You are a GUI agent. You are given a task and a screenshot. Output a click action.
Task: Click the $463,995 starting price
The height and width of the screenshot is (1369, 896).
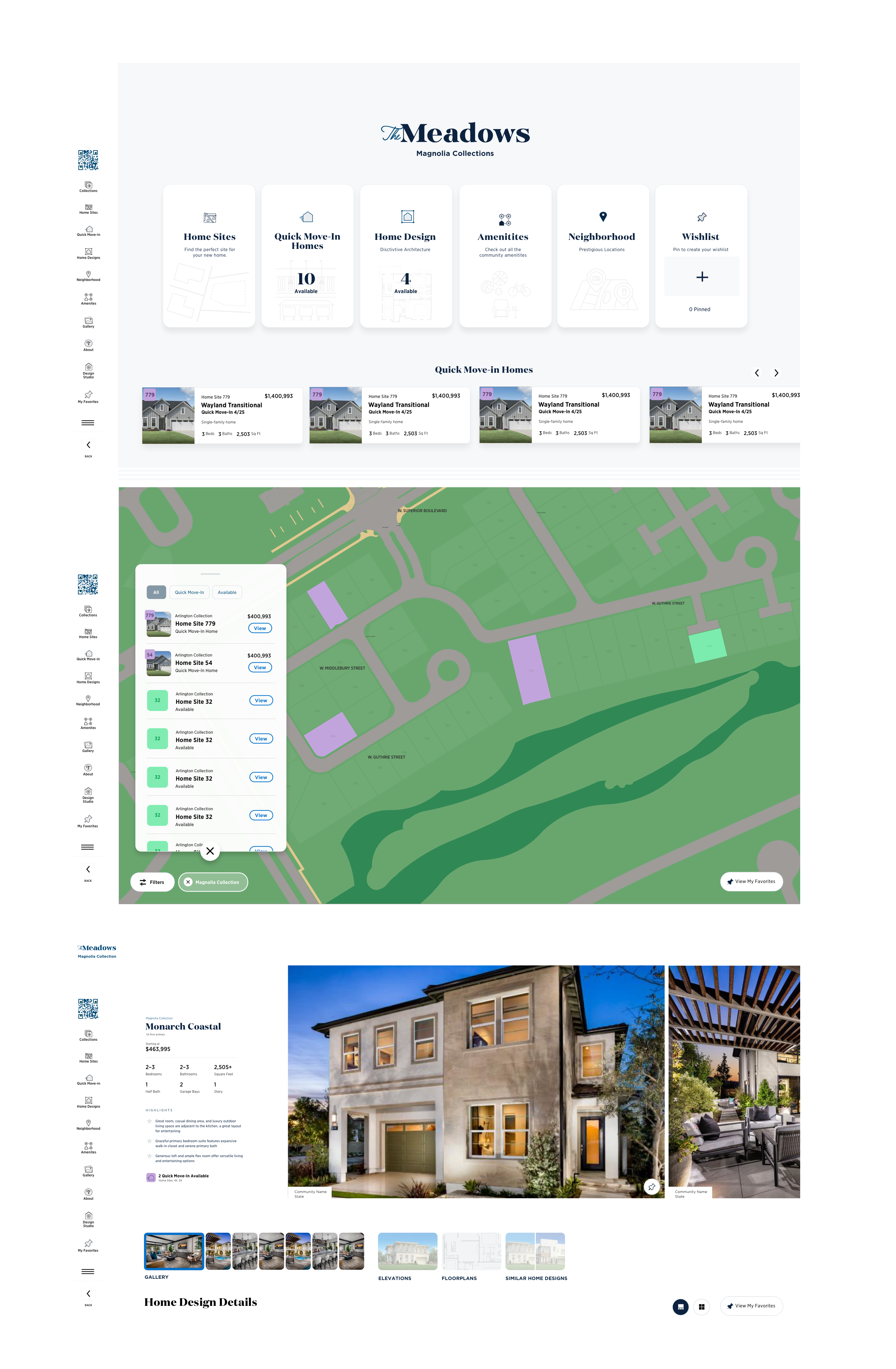[157, 1049]
